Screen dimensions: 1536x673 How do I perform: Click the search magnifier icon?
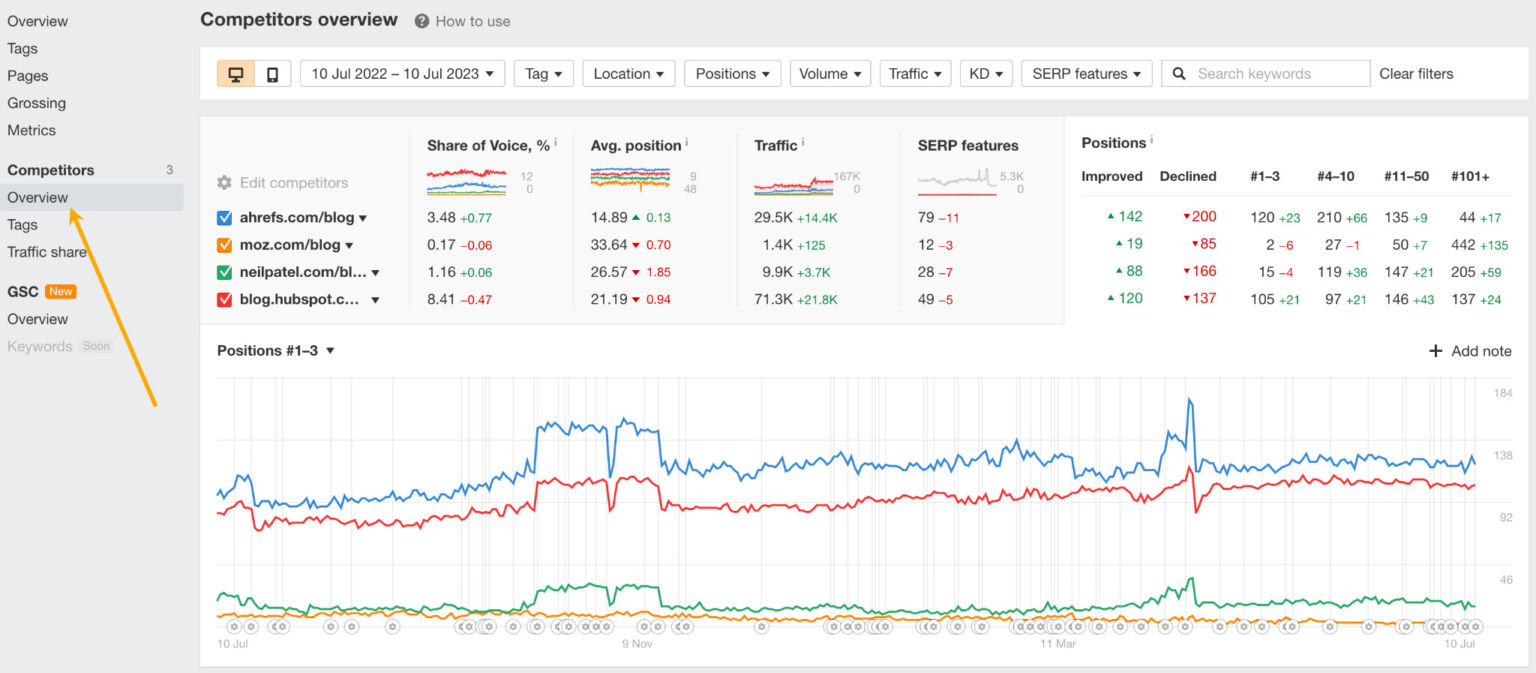(1180, 73)
